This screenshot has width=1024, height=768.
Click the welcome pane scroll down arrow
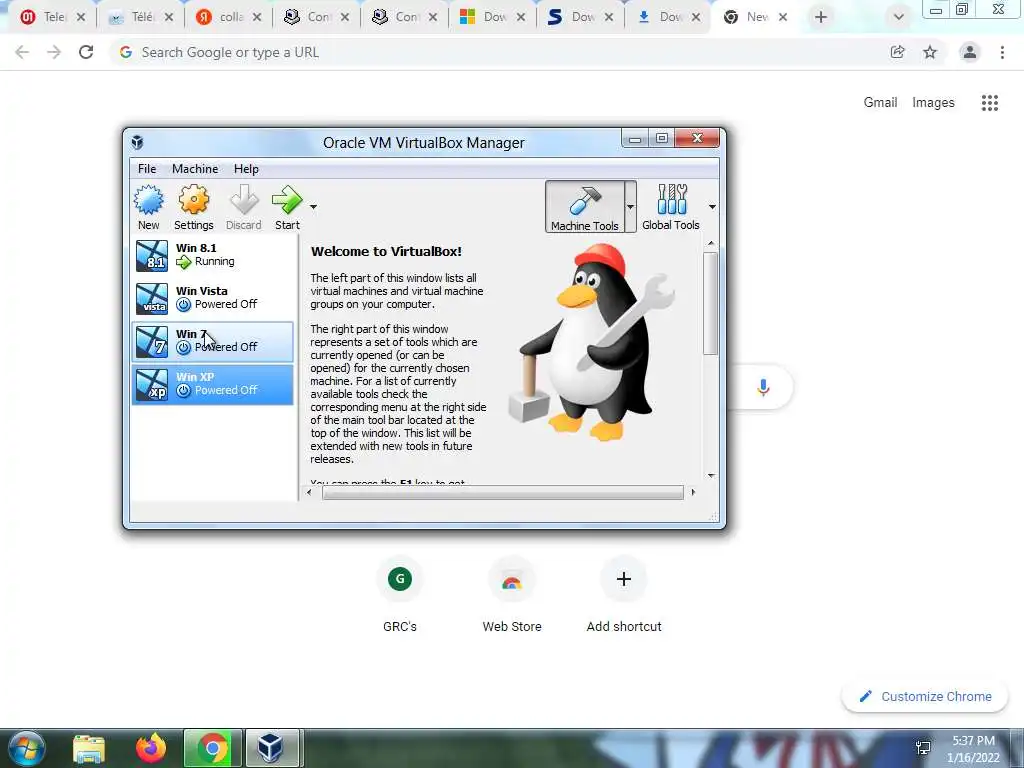[x=711, y=475]
